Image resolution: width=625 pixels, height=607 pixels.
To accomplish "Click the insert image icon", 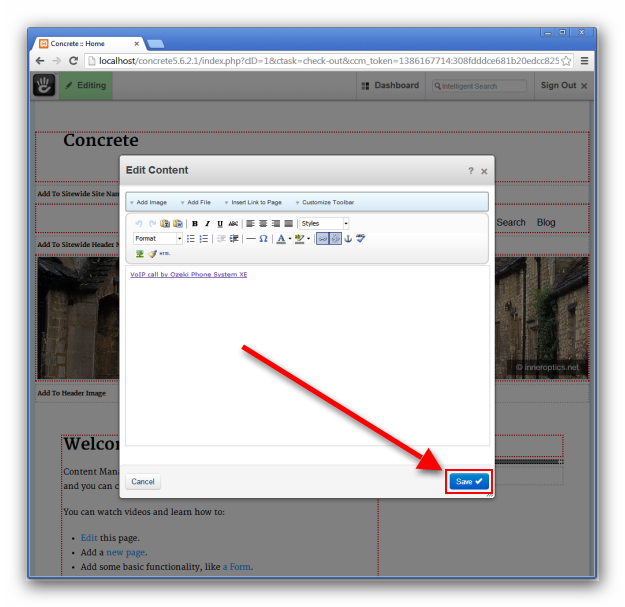I will (x=140, y=254).
